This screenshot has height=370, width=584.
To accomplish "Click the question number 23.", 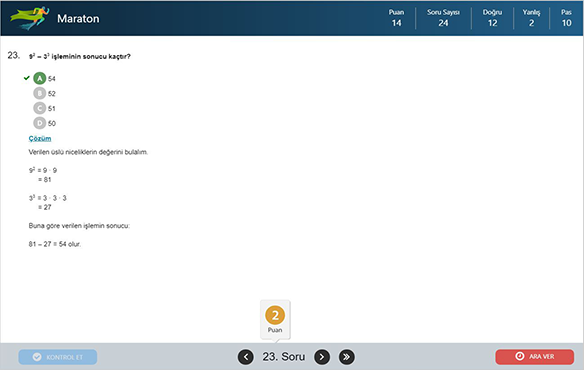I will click(x=13, y=56).
